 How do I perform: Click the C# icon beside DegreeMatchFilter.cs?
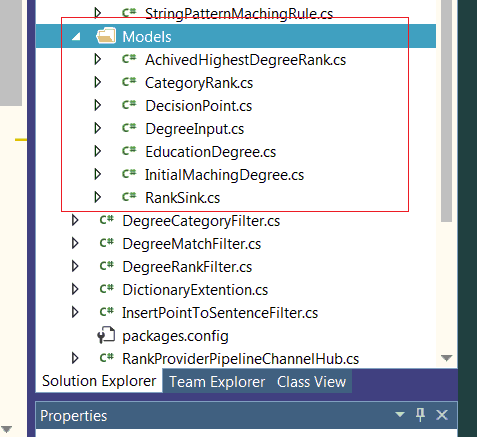[x=107, y=243]
